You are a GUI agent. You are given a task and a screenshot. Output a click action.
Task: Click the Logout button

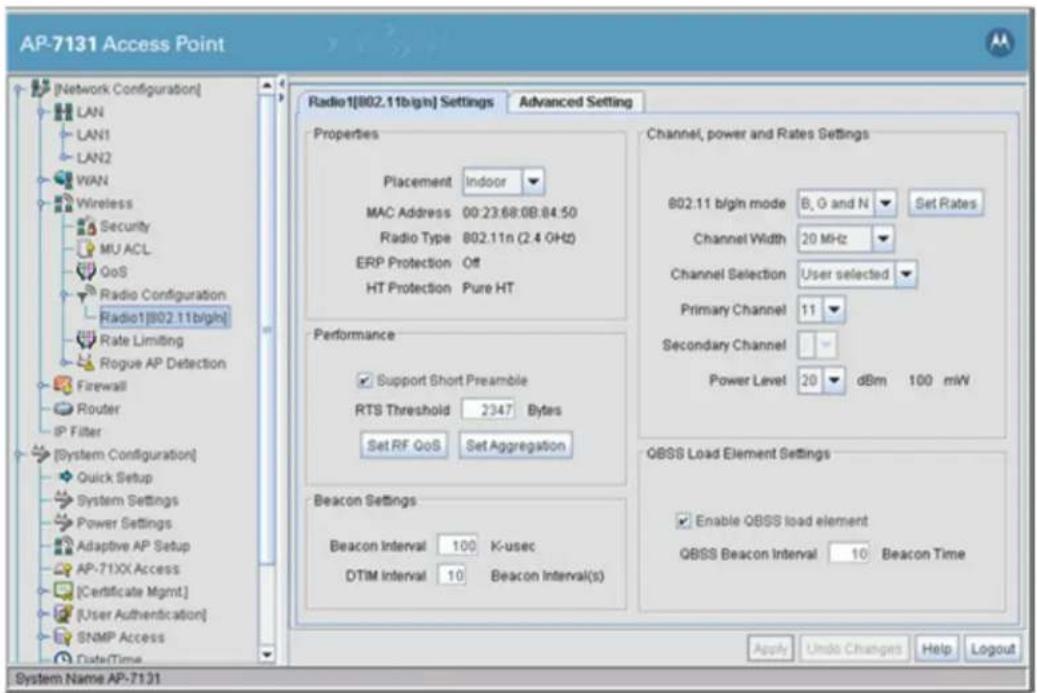point(993,649)
